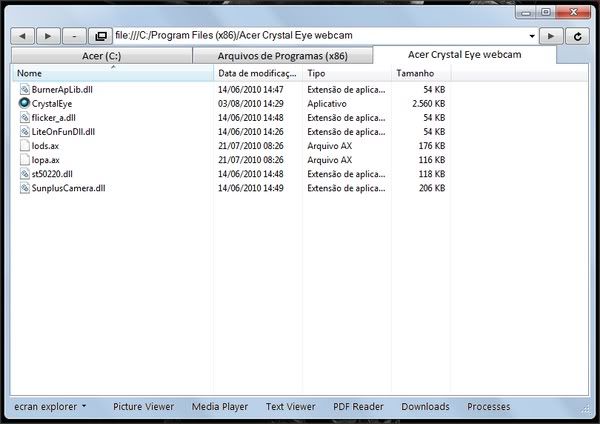600x424 pixels.
Task: Click the refresh button
Action: 577,36
